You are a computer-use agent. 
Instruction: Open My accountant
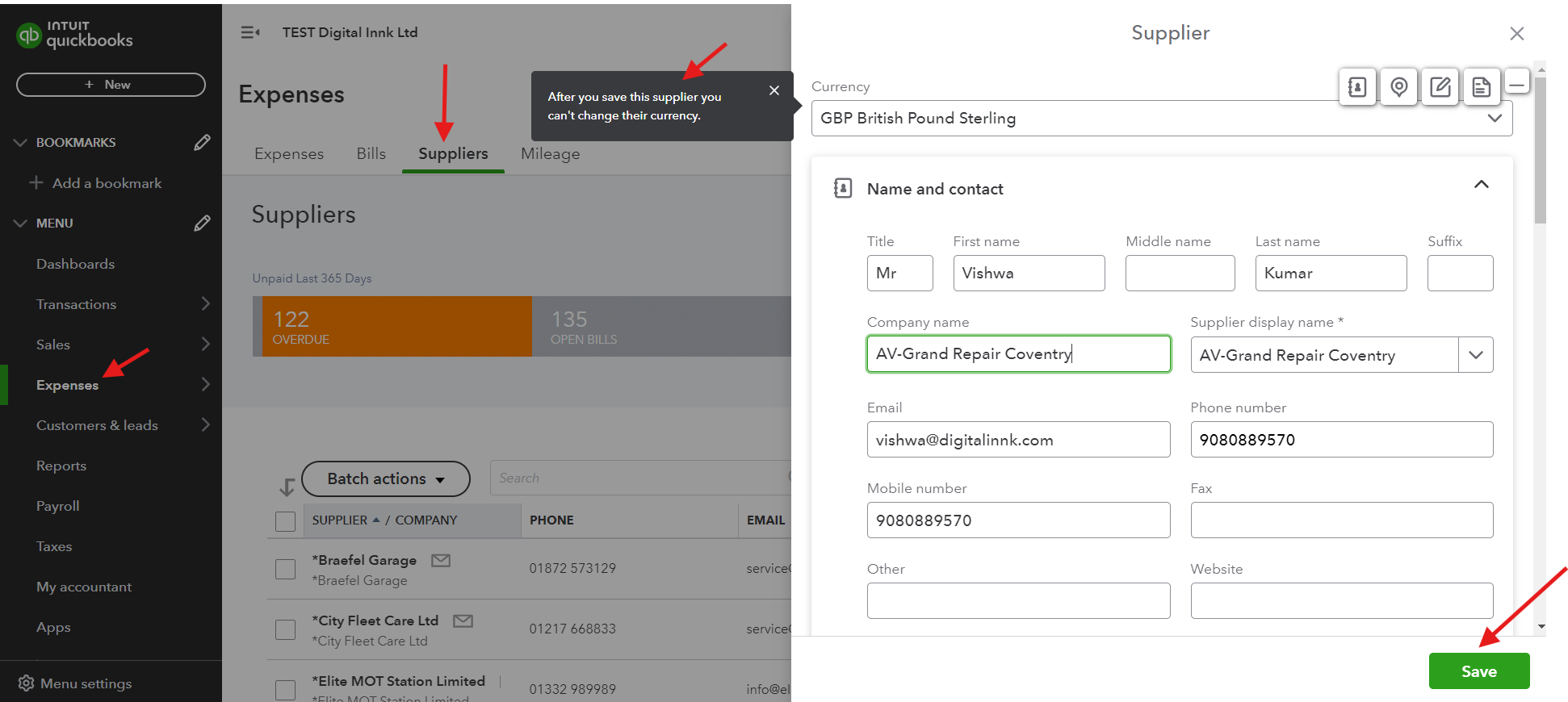84,587
